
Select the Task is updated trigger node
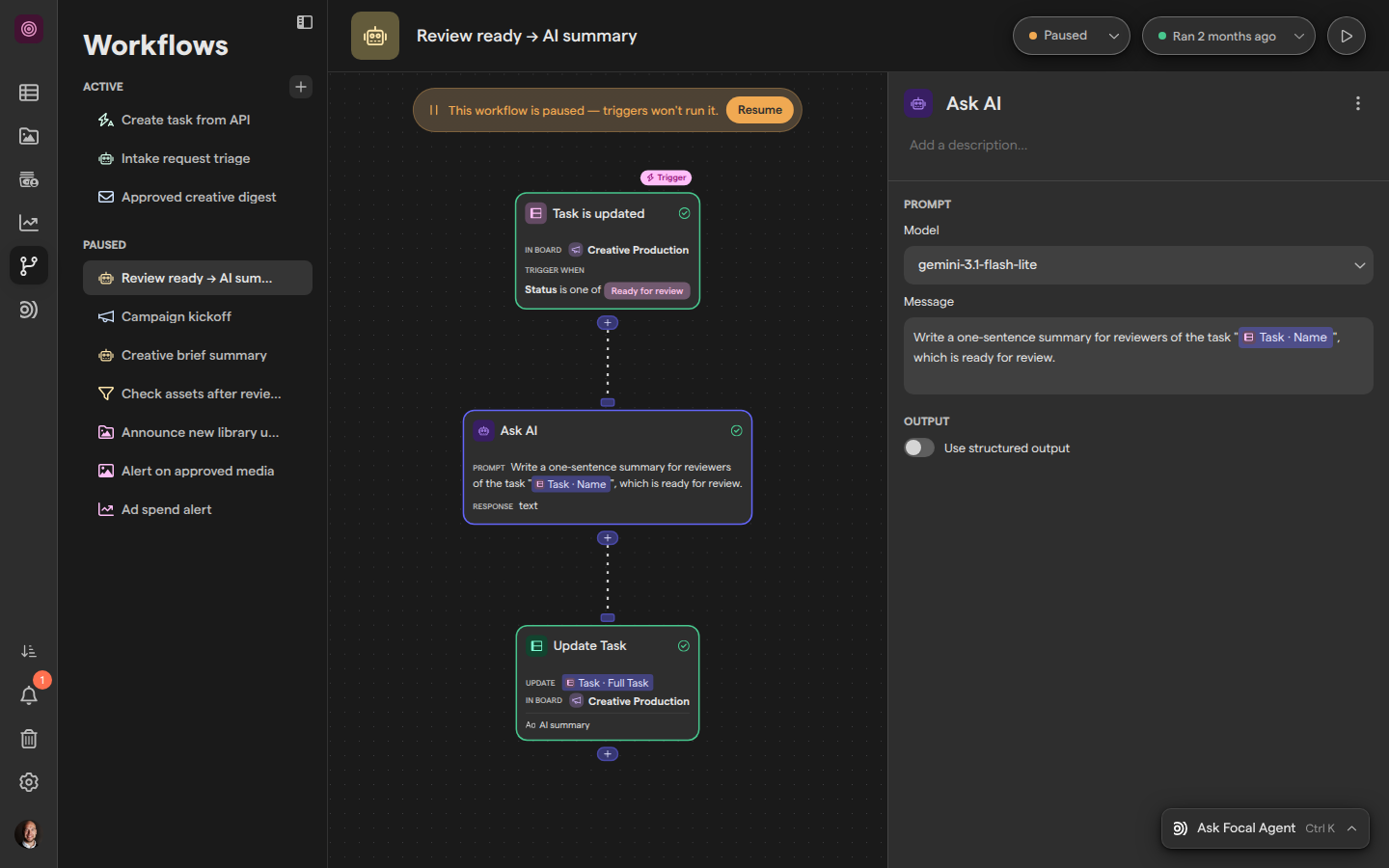tap(608, 251)
